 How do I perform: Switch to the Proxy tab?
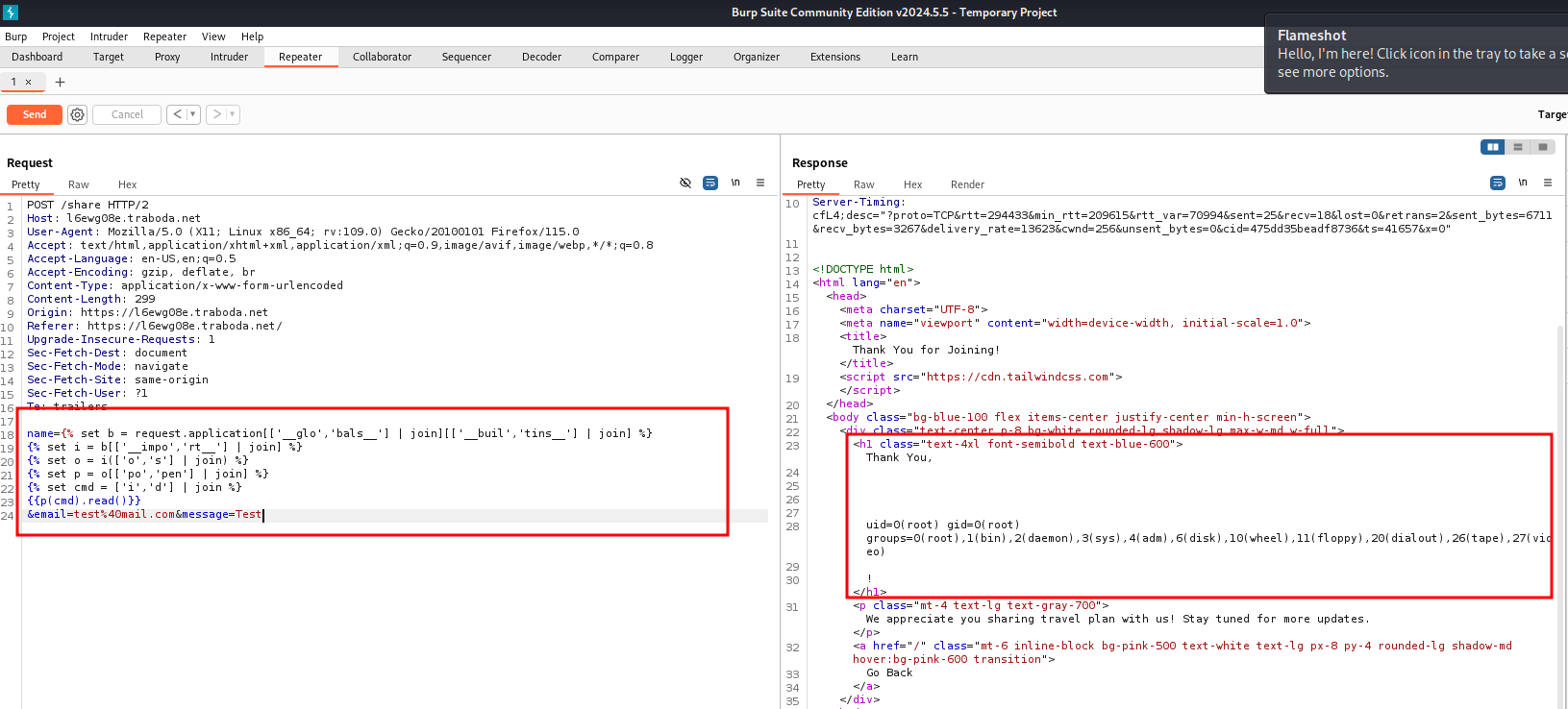pos(167,57)
